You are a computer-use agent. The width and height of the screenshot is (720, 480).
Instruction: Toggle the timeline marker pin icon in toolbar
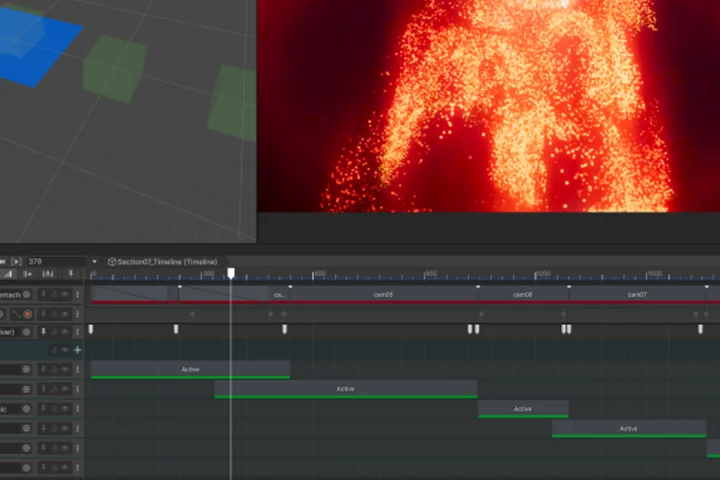pos(71,274)
